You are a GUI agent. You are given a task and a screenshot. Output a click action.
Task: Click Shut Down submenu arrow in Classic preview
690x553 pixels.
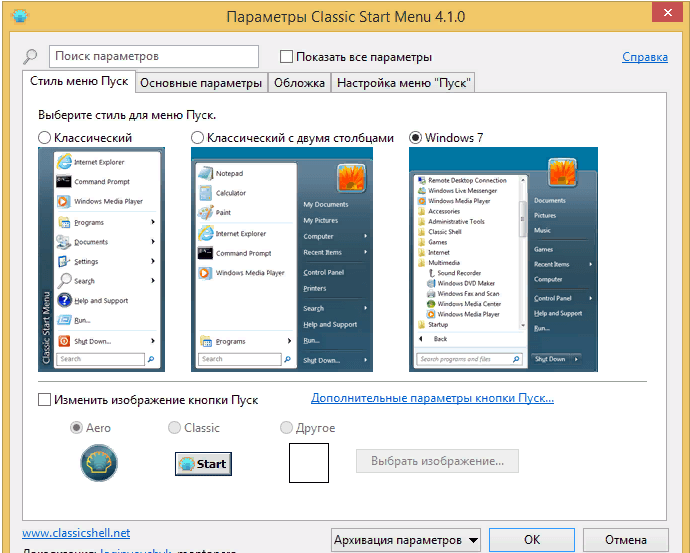(153, 341)
